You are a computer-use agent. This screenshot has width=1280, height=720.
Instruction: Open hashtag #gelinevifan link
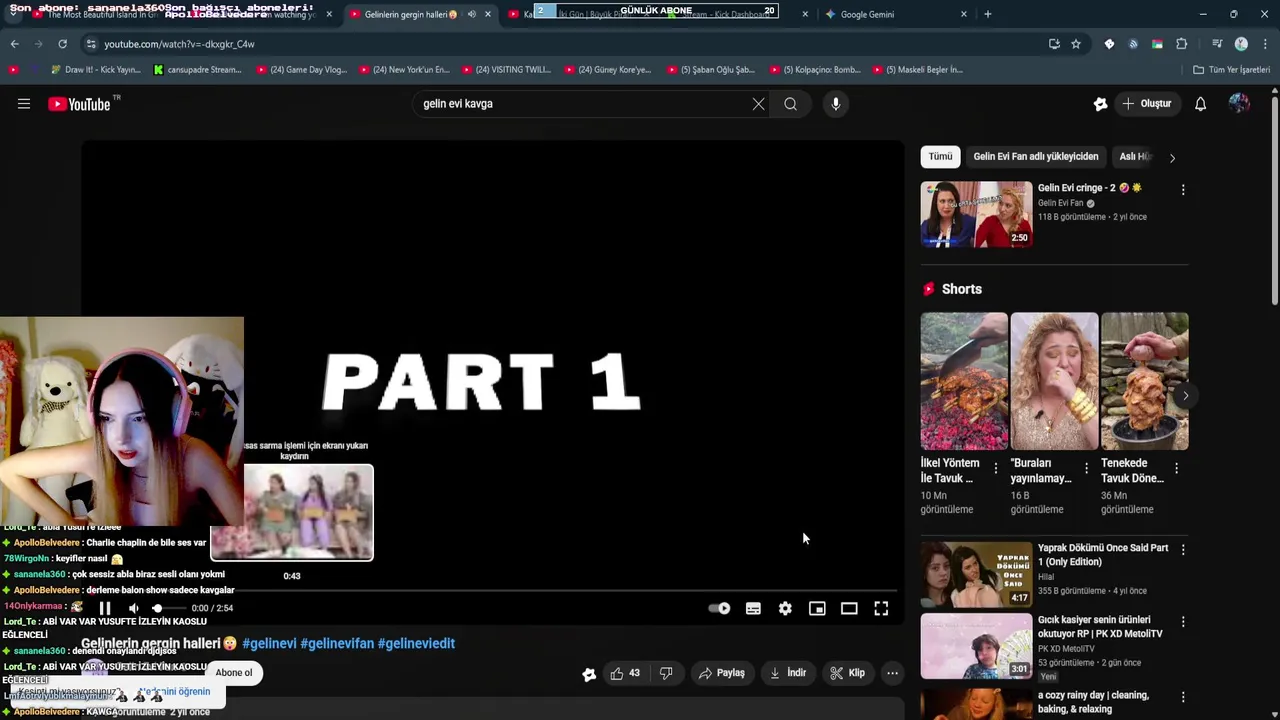(x=336, y=644)
